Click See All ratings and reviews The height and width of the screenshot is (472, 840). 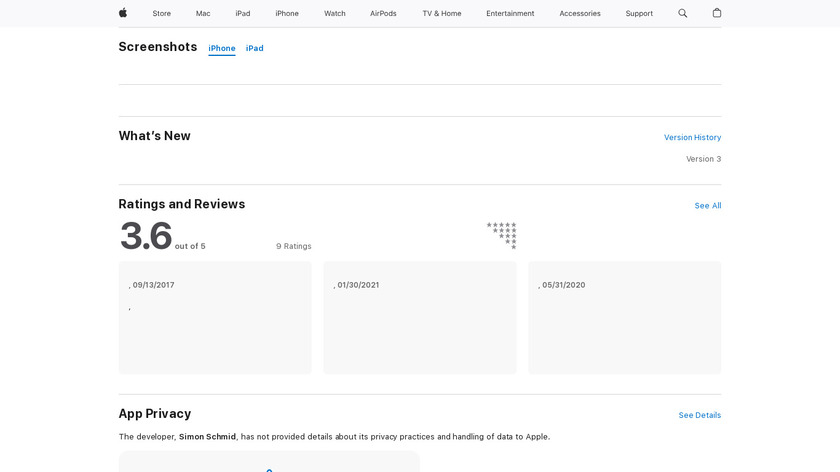pos(708,206)
